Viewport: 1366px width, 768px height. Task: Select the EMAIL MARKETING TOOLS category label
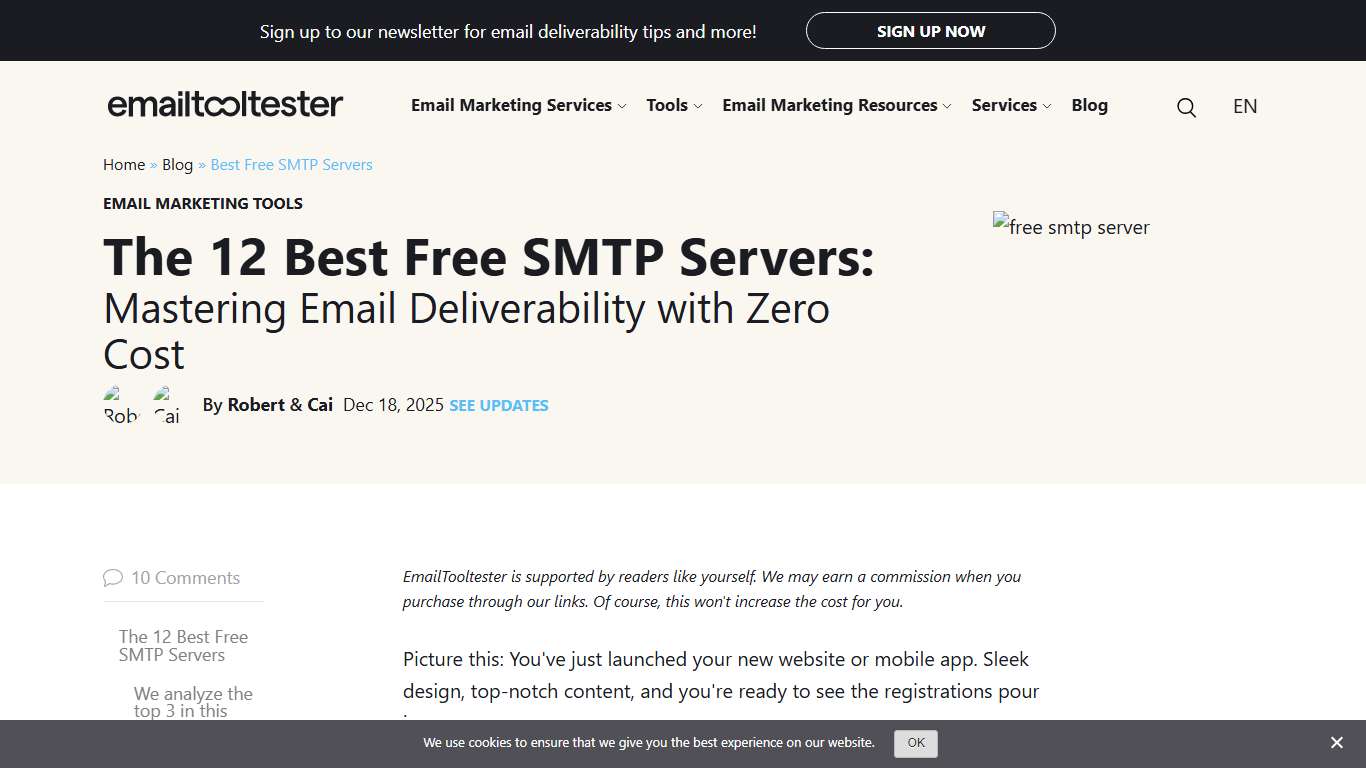click(x=202, y=203)
